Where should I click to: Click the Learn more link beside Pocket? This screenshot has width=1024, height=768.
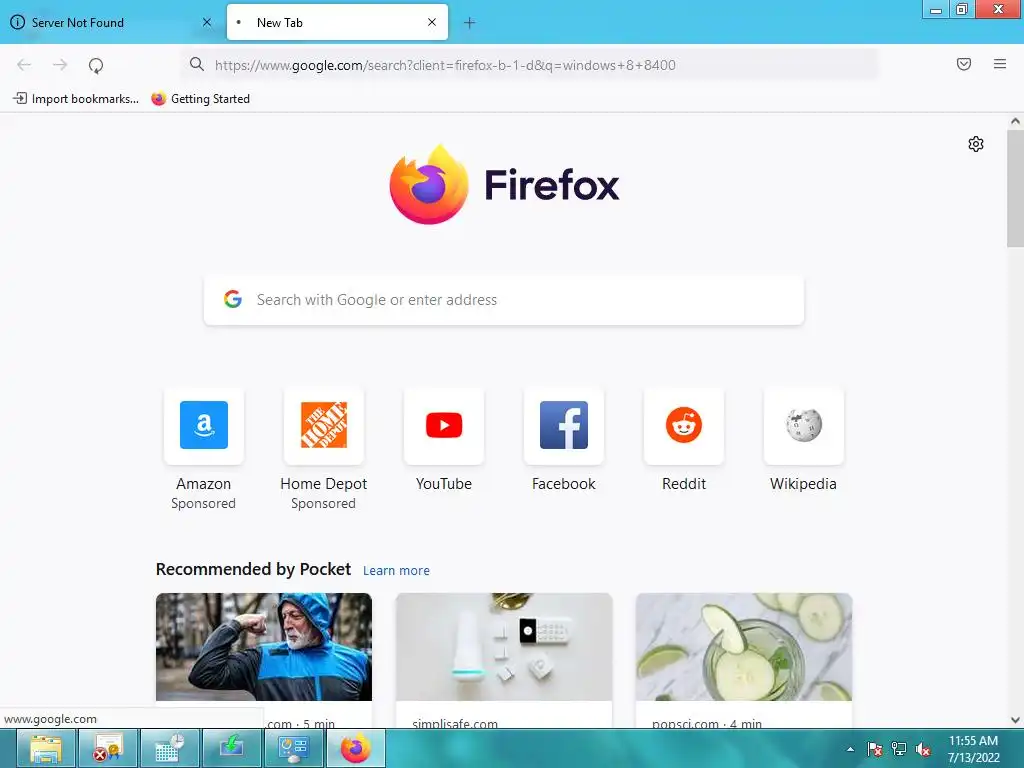pos(396,570)
